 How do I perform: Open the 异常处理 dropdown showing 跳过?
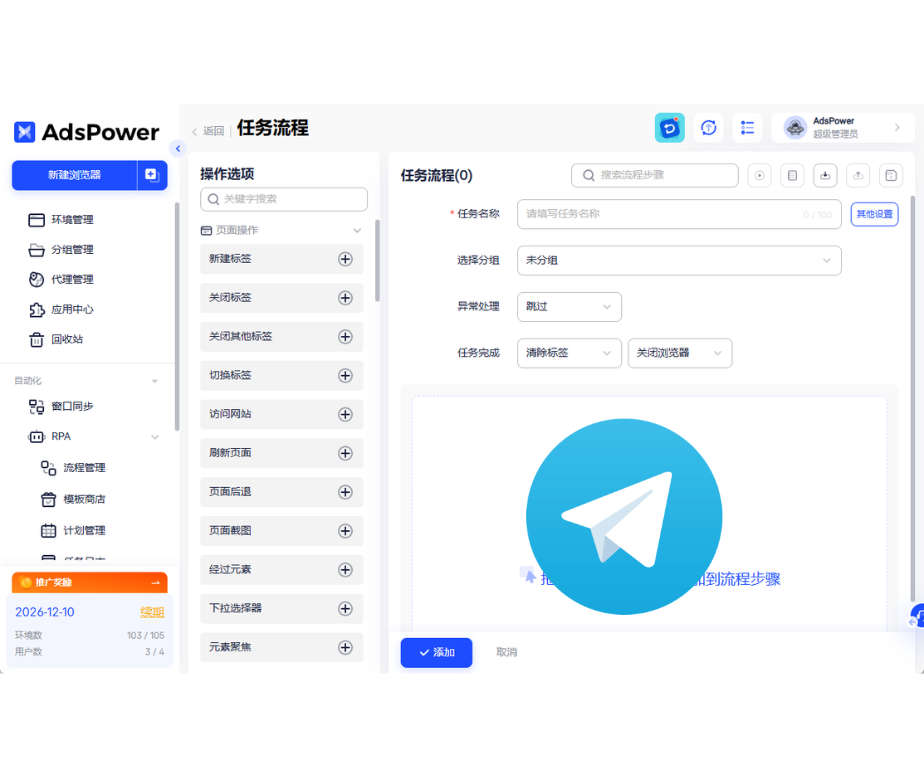pos(569,306)
